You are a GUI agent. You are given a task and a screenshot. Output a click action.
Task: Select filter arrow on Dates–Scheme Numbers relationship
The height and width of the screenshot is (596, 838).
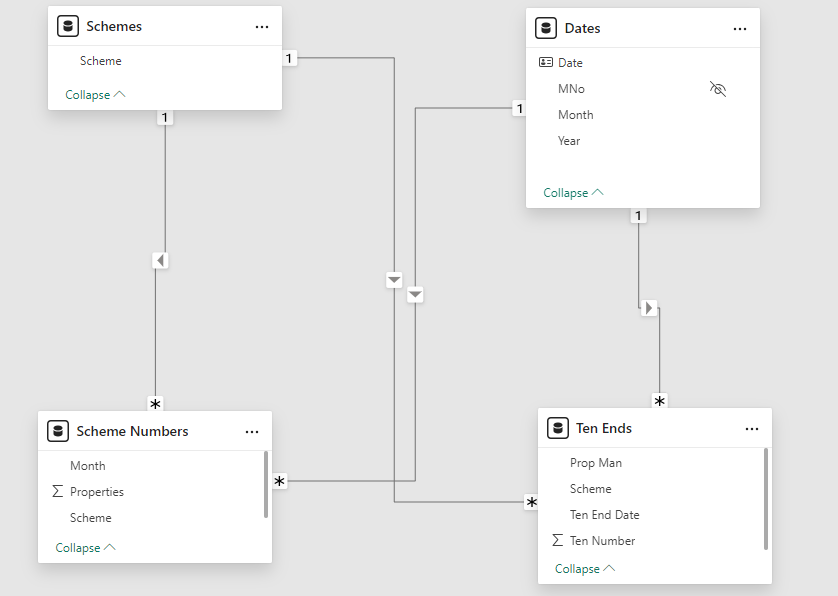click(x=415, y=295)
